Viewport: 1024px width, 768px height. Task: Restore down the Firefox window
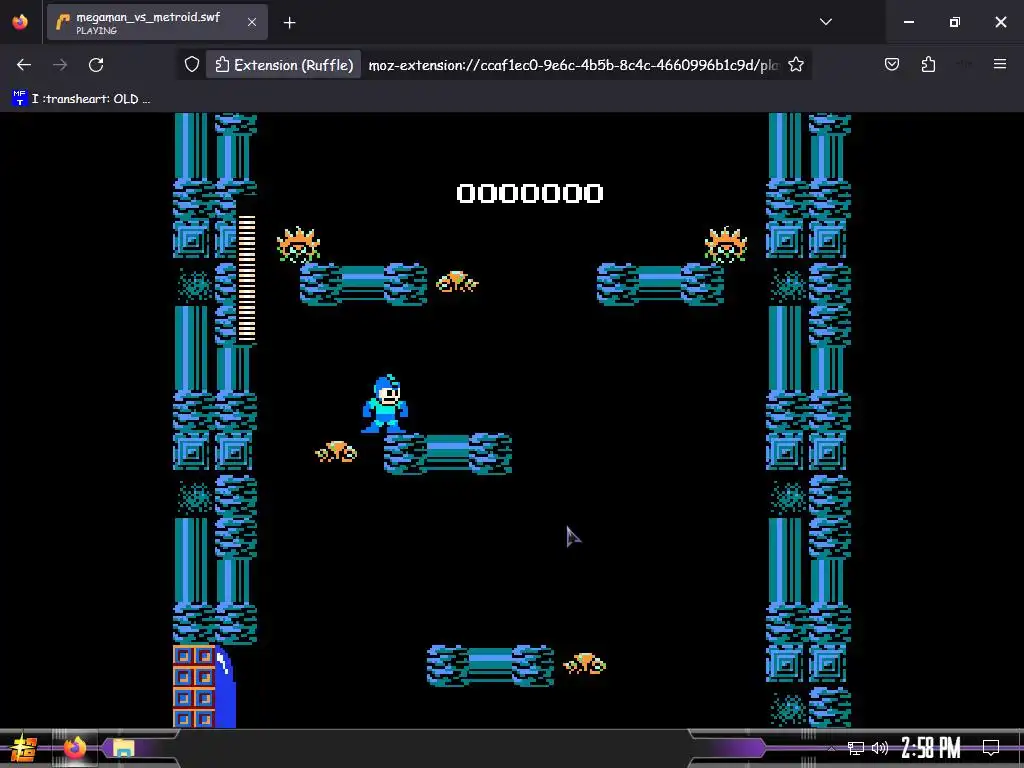click(955, 22)
